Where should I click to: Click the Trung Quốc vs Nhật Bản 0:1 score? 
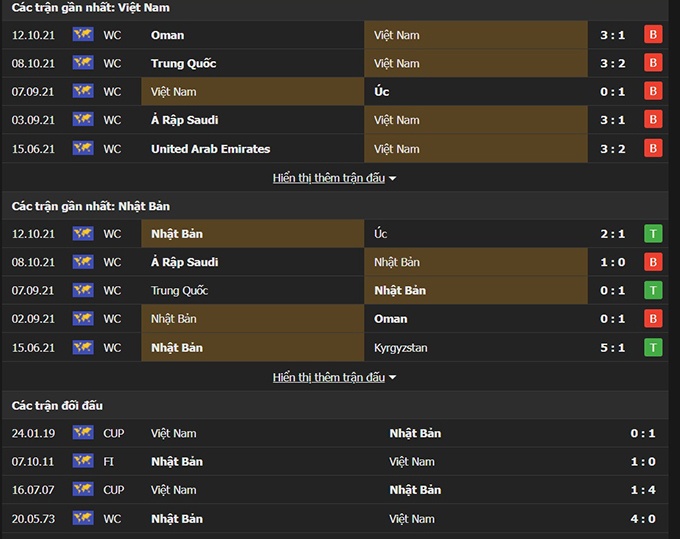pyautogui.click(x=613, y=291)
